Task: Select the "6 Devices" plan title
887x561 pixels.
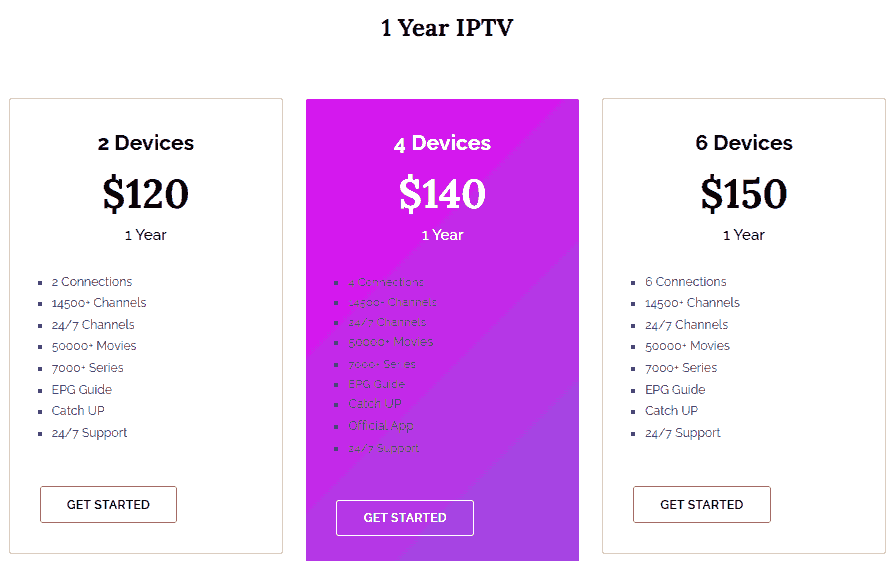Action: tap(744, 143)
